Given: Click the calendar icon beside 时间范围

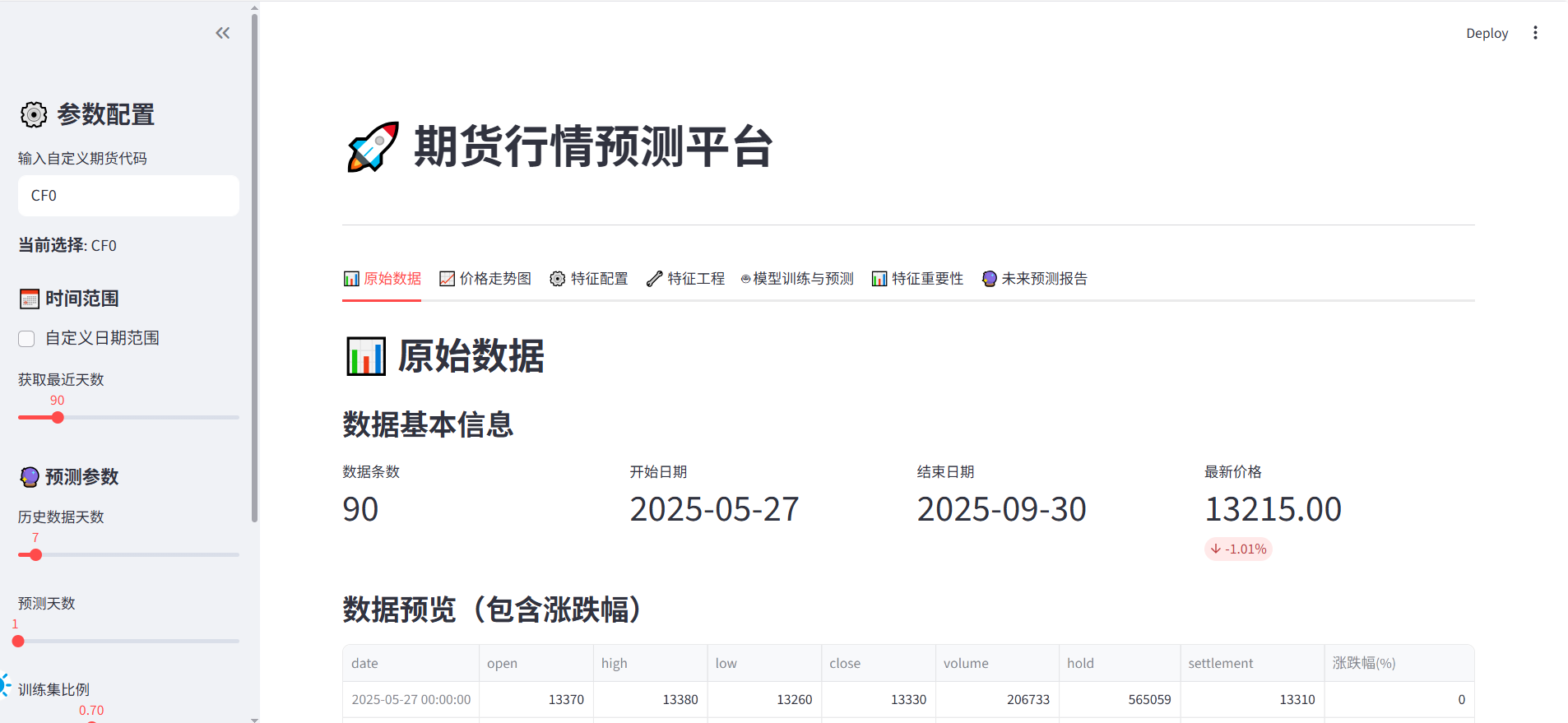Looking at the screenshot, I should pos(30,299).
